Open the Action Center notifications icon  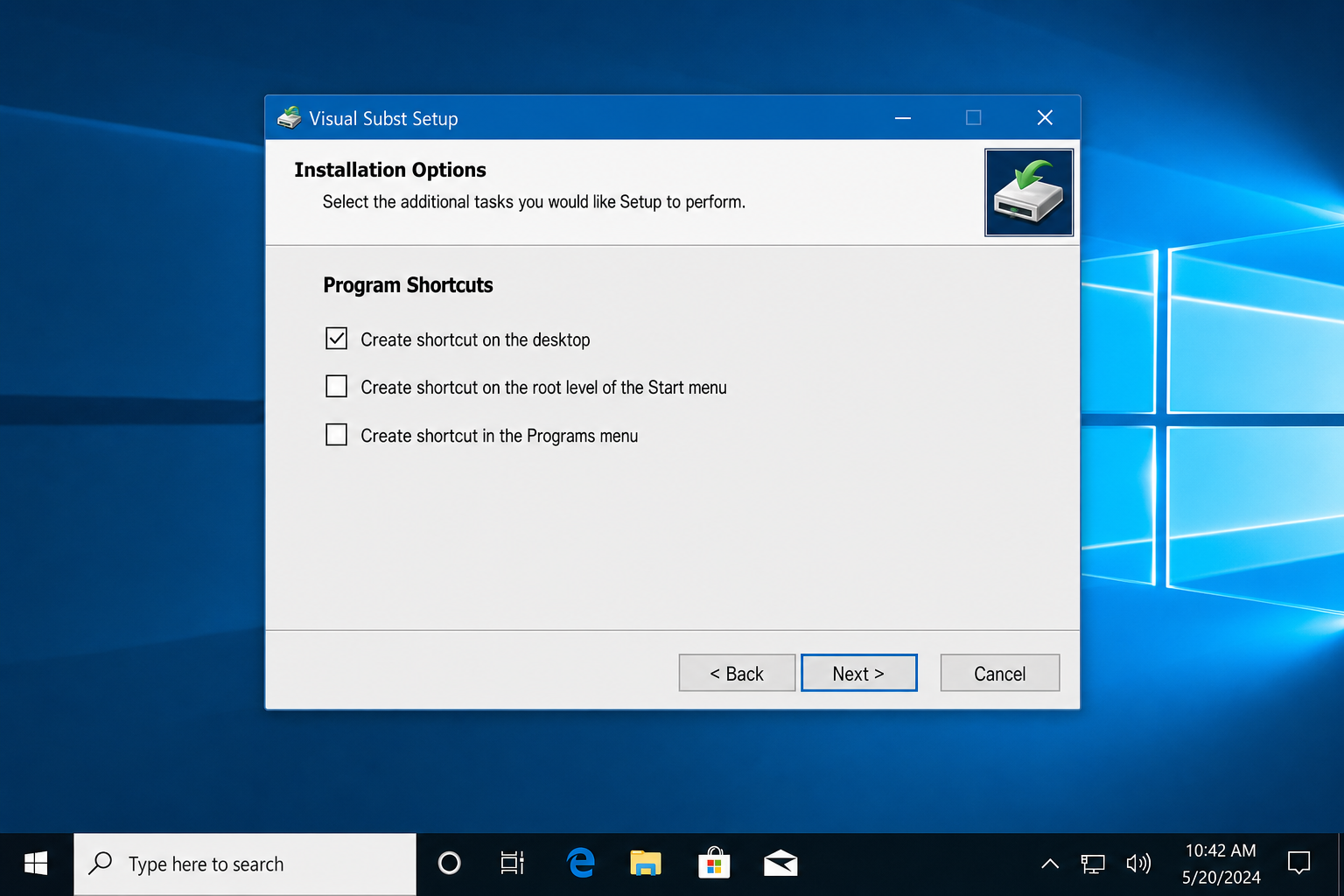pos(1299,864)
